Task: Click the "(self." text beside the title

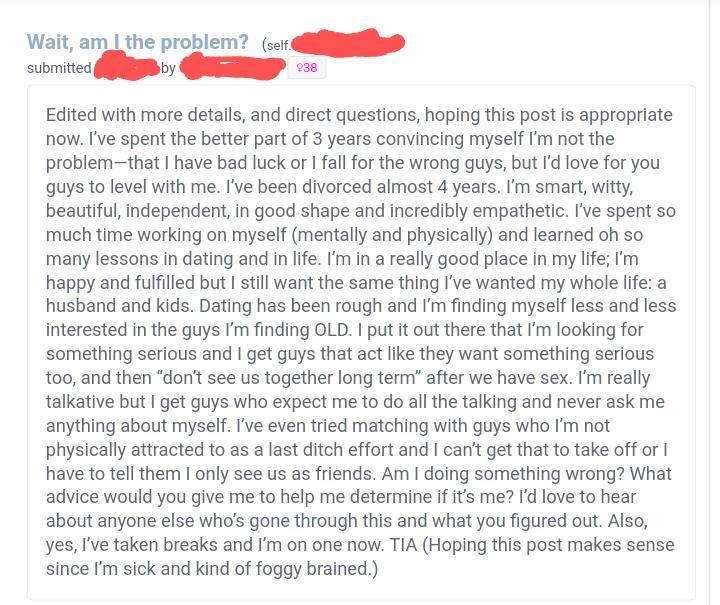Action: [x=276, y=45]
